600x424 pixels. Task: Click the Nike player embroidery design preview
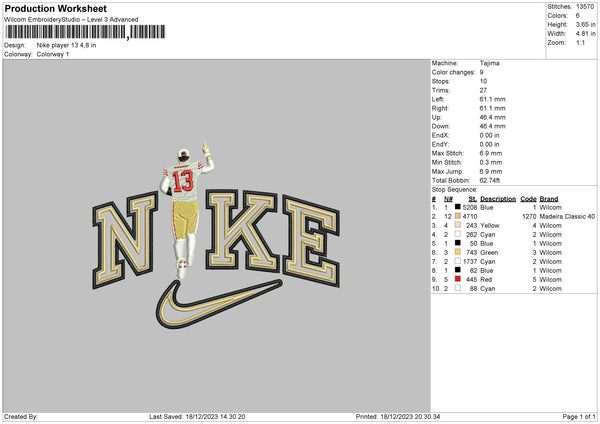[x=216, y=235]
